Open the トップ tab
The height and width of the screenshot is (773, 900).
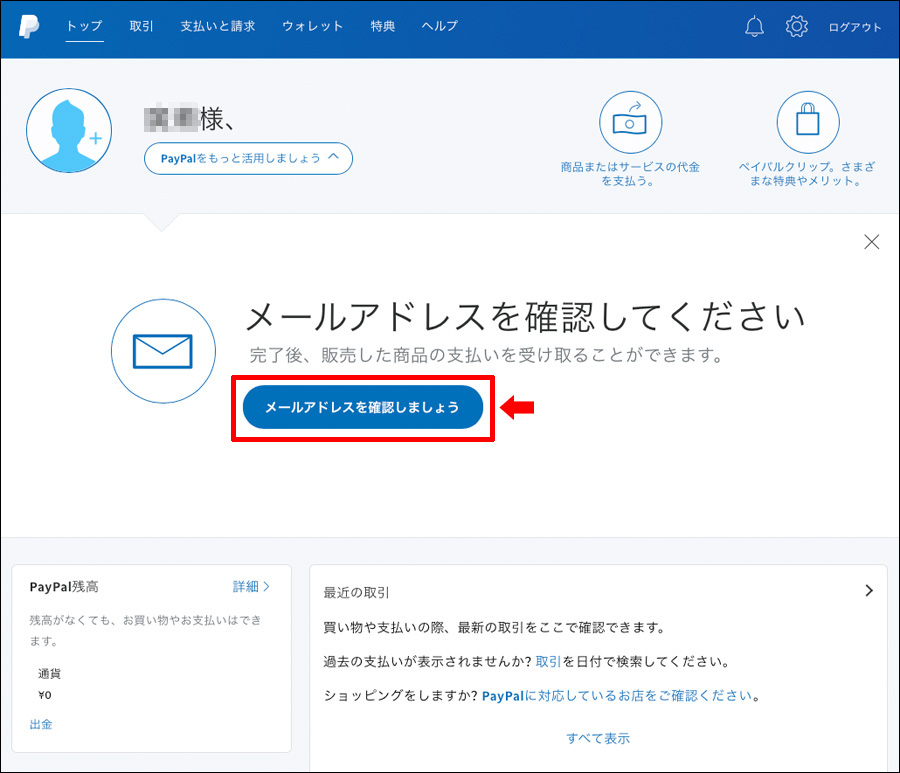(x=84, y=26)
